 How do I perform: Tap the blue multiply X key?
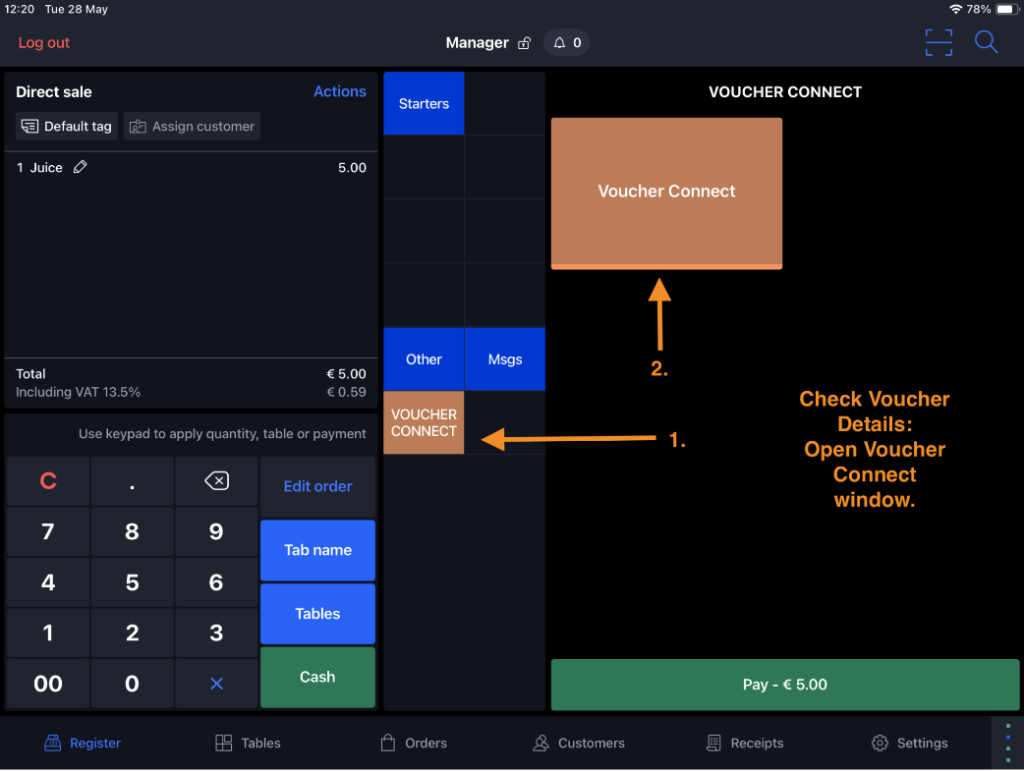click(216, 684)
